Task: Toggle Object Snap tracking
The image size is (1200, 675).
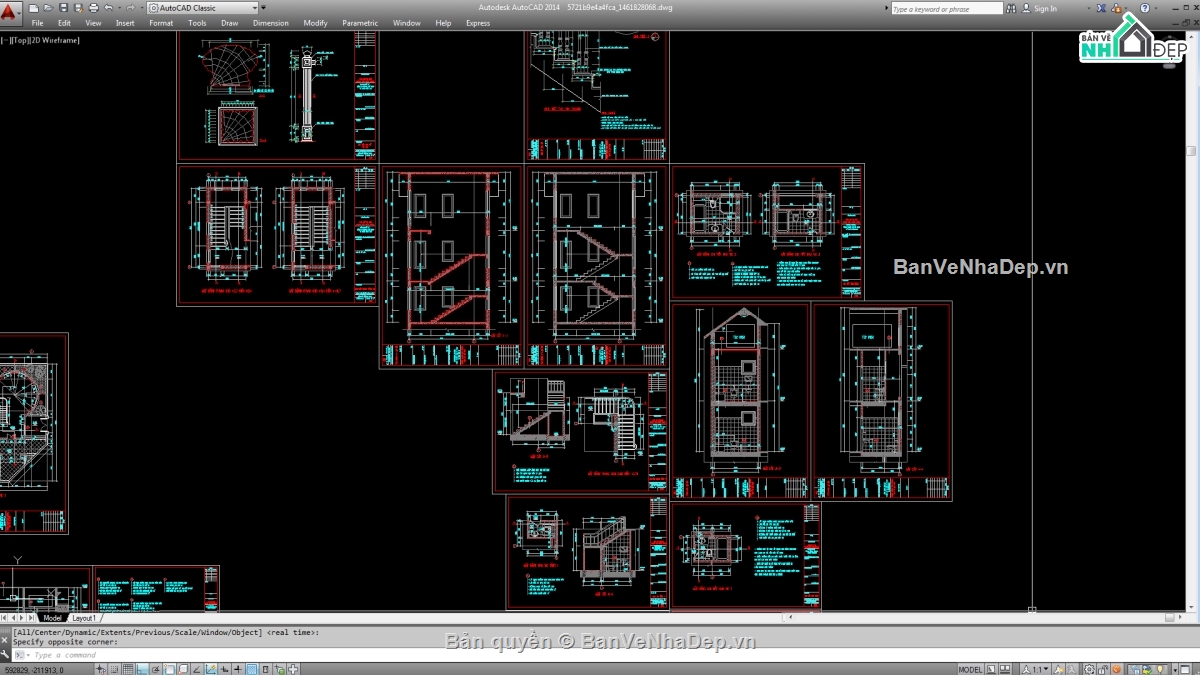Action: coord(195,667)
